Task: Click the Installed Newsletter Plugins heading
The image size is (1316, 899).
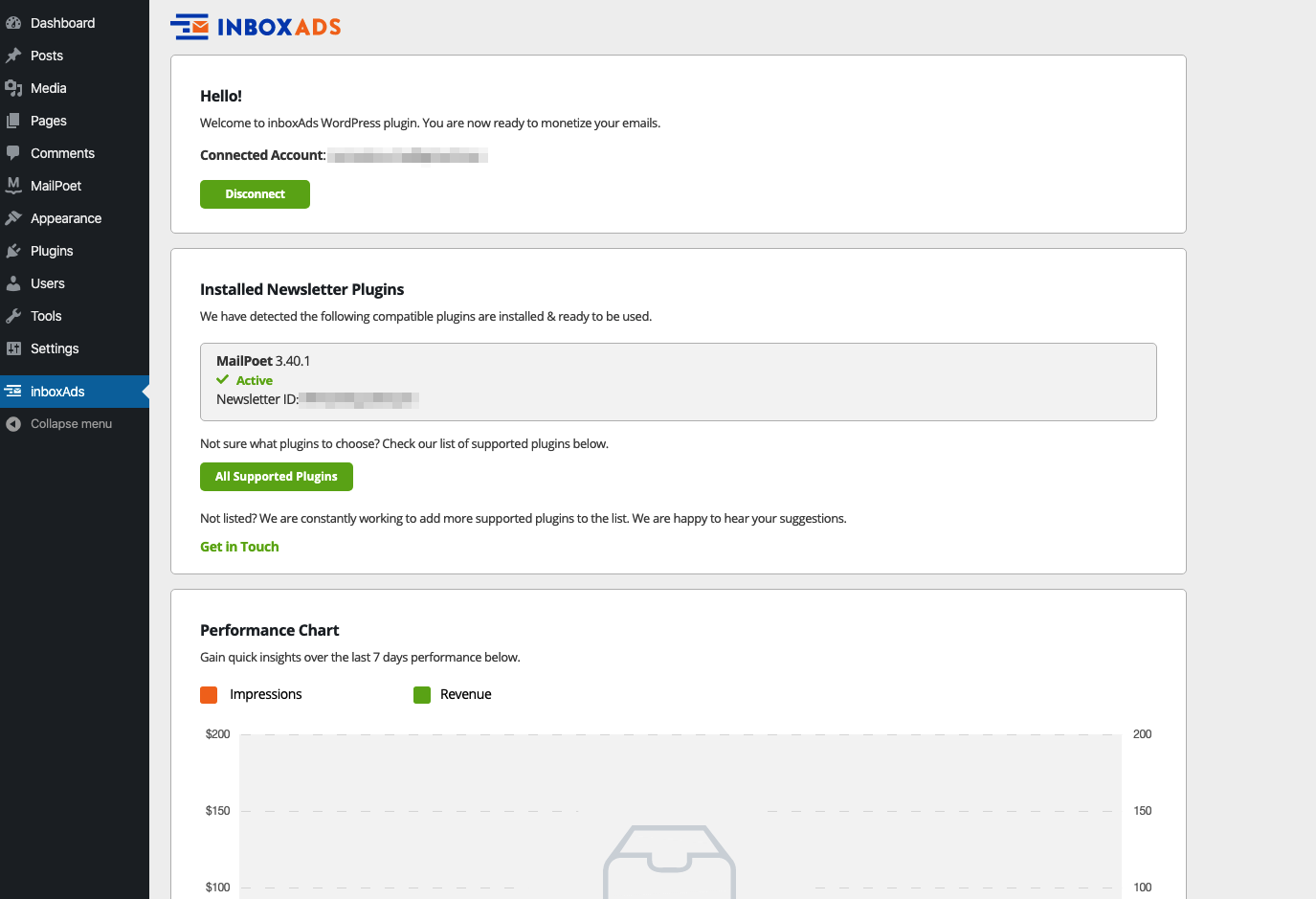Action: coord(302,289)
